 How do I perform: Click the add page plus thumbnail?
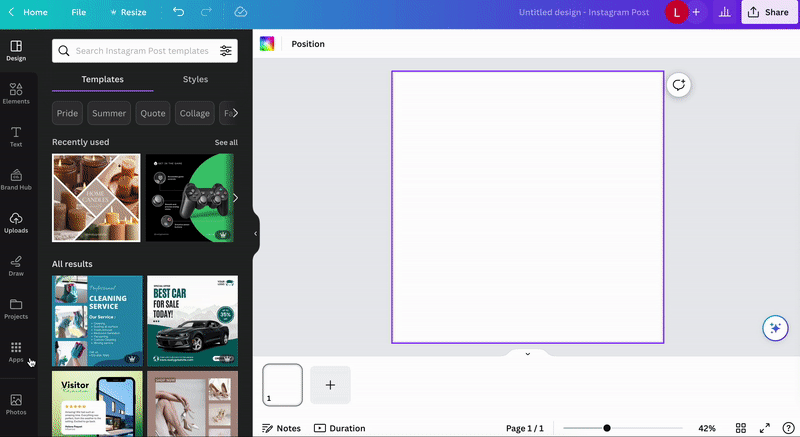click(330, 385)
